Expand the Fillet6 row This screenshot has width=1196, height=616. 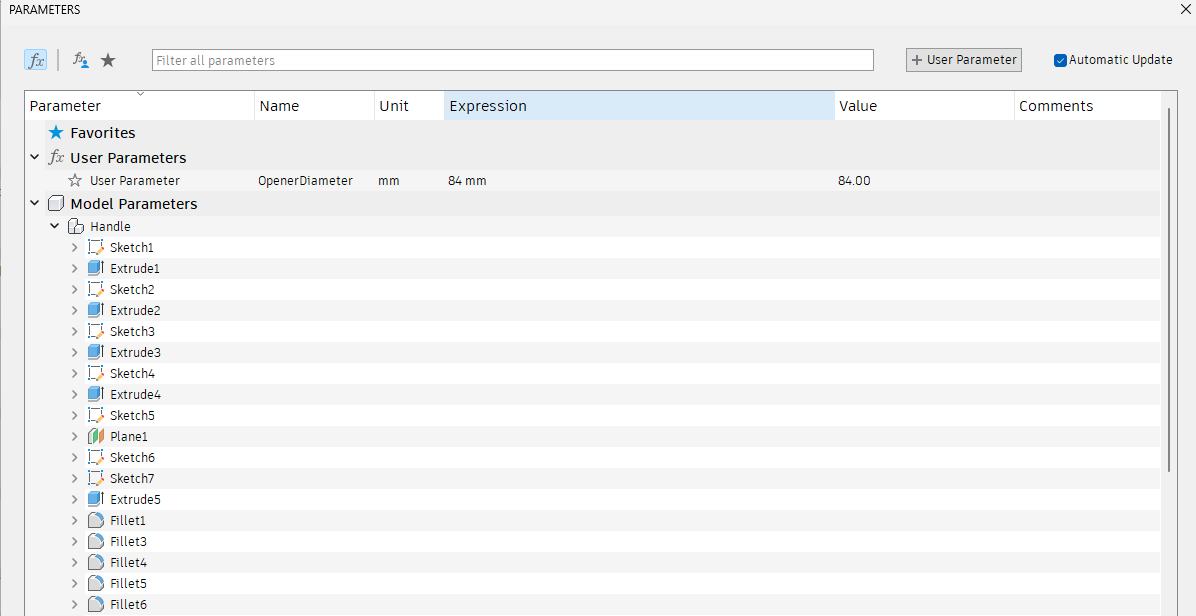coord(74,604)
